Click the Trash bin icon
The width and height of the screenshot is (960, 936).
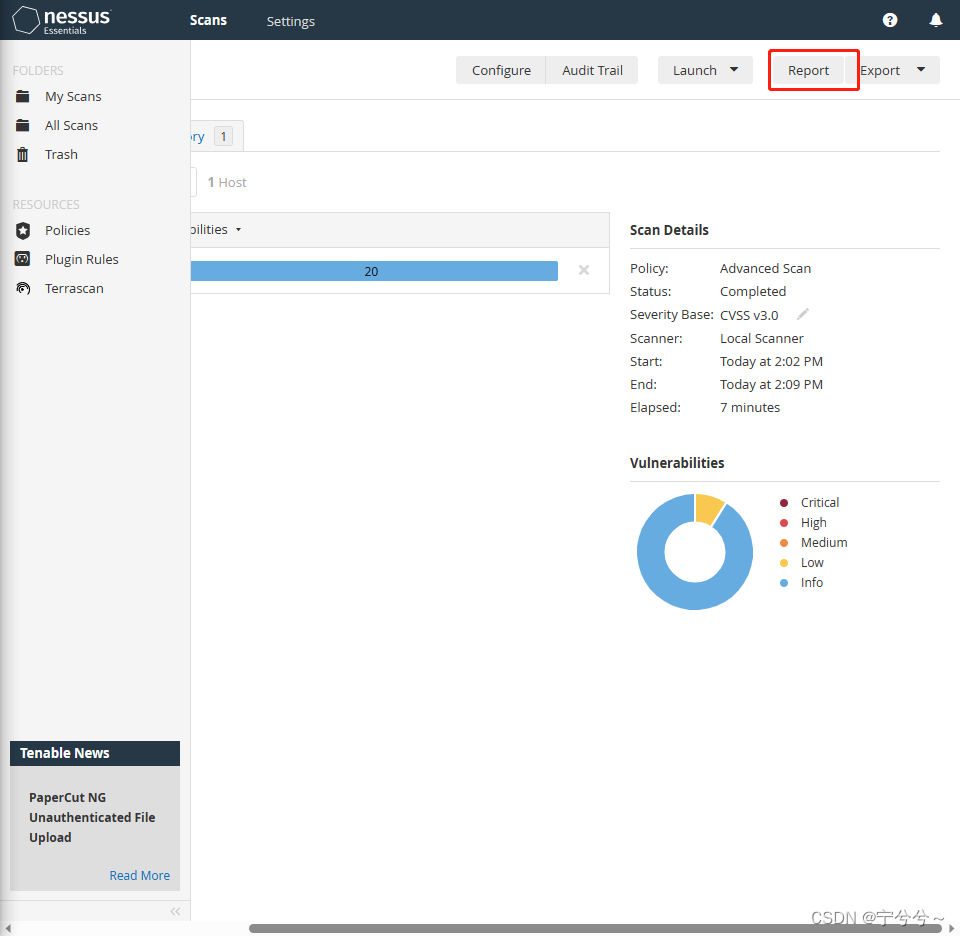[23, 154]
